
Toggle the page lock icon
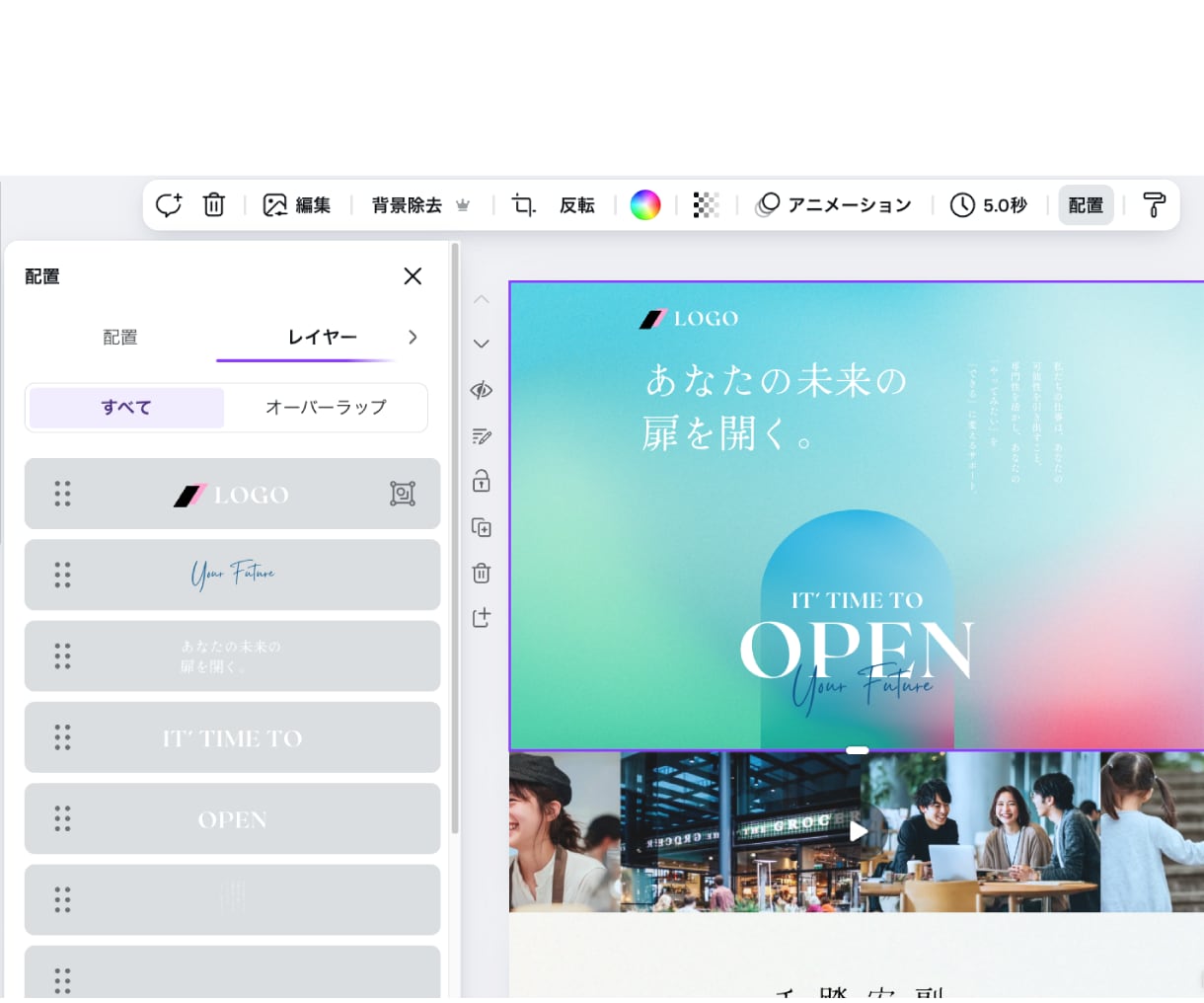pos(482,481)
